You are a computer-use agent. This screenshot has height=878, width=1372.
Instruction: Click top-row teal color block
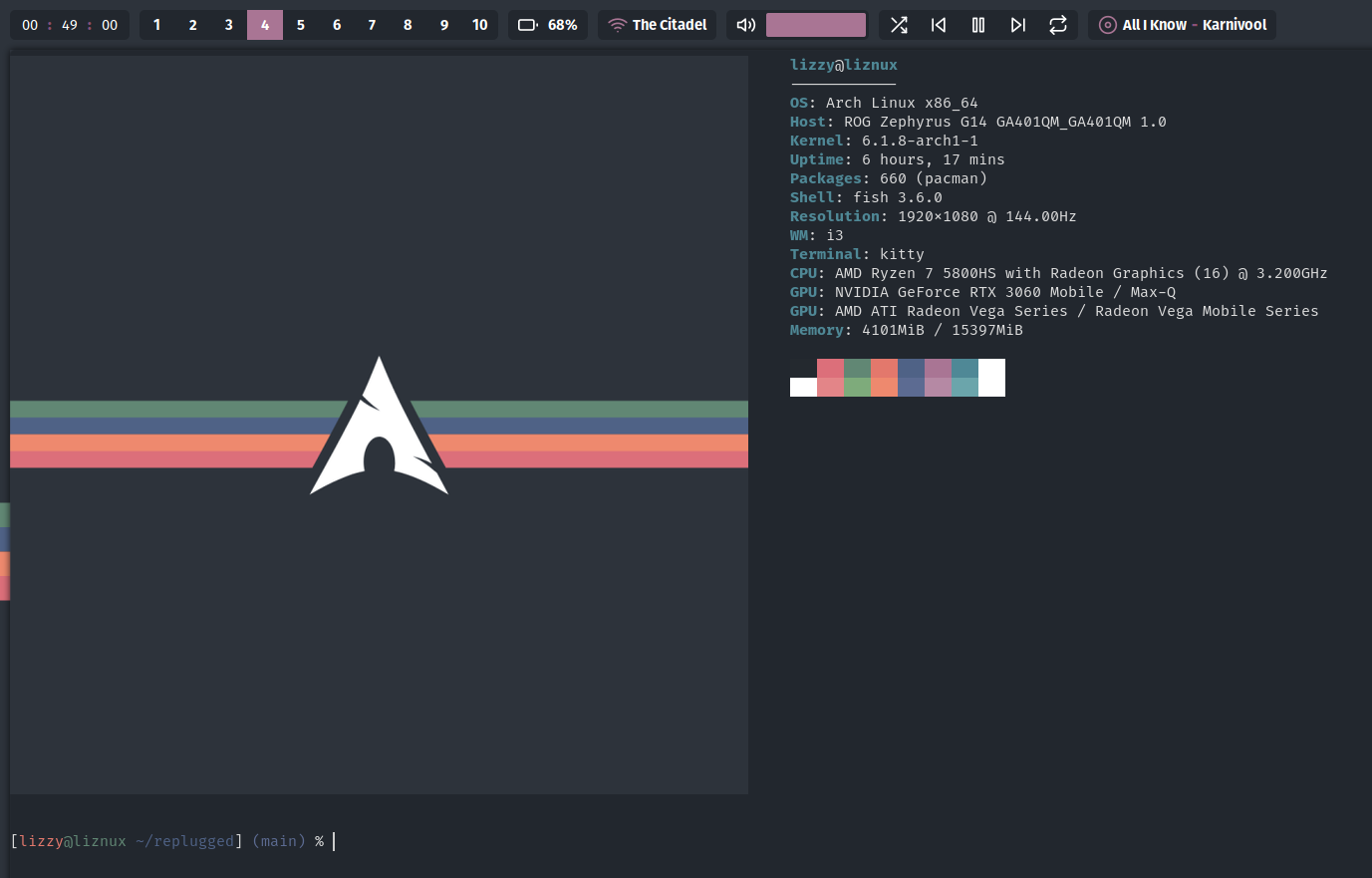click(964, 368)
